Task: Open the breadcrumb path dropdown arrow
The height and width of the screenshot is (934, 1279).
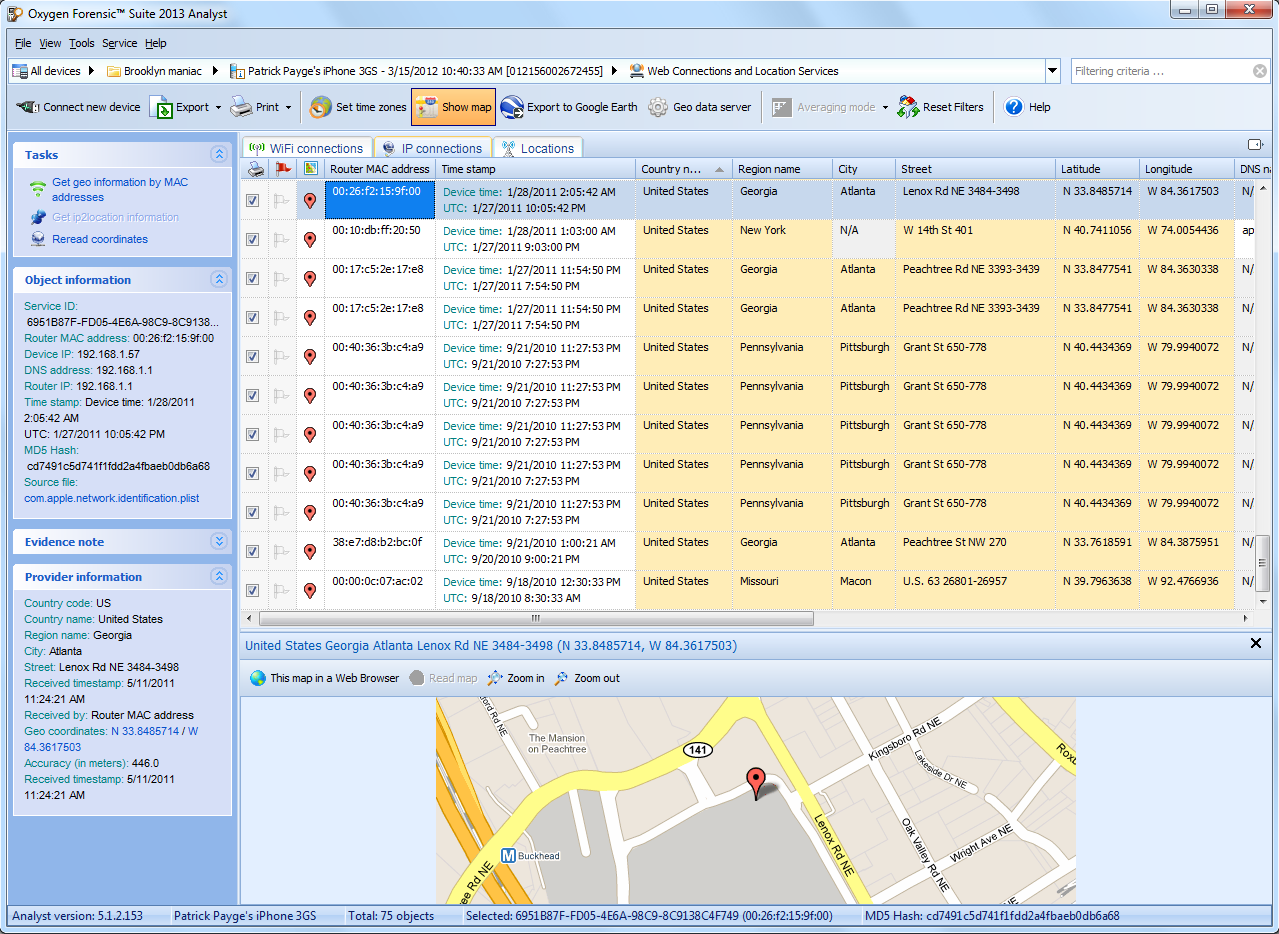Action: tap(1052, 71)
